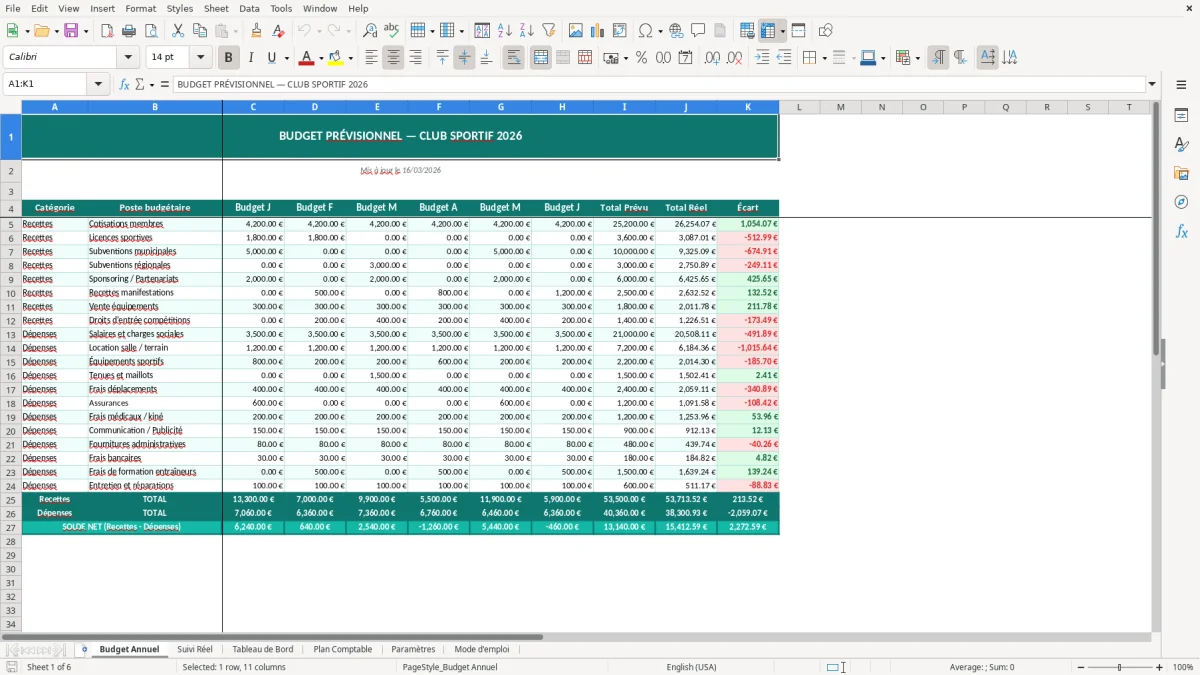The width and height of the screenshot is (1200, 675).
Task: Click the Increase Indent icon
Action: pos(762,58)
